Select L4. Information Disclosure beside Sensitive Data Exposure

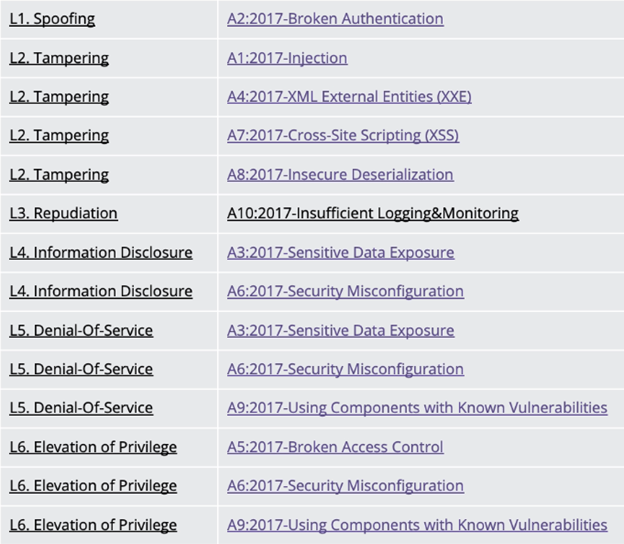point(100,253)
